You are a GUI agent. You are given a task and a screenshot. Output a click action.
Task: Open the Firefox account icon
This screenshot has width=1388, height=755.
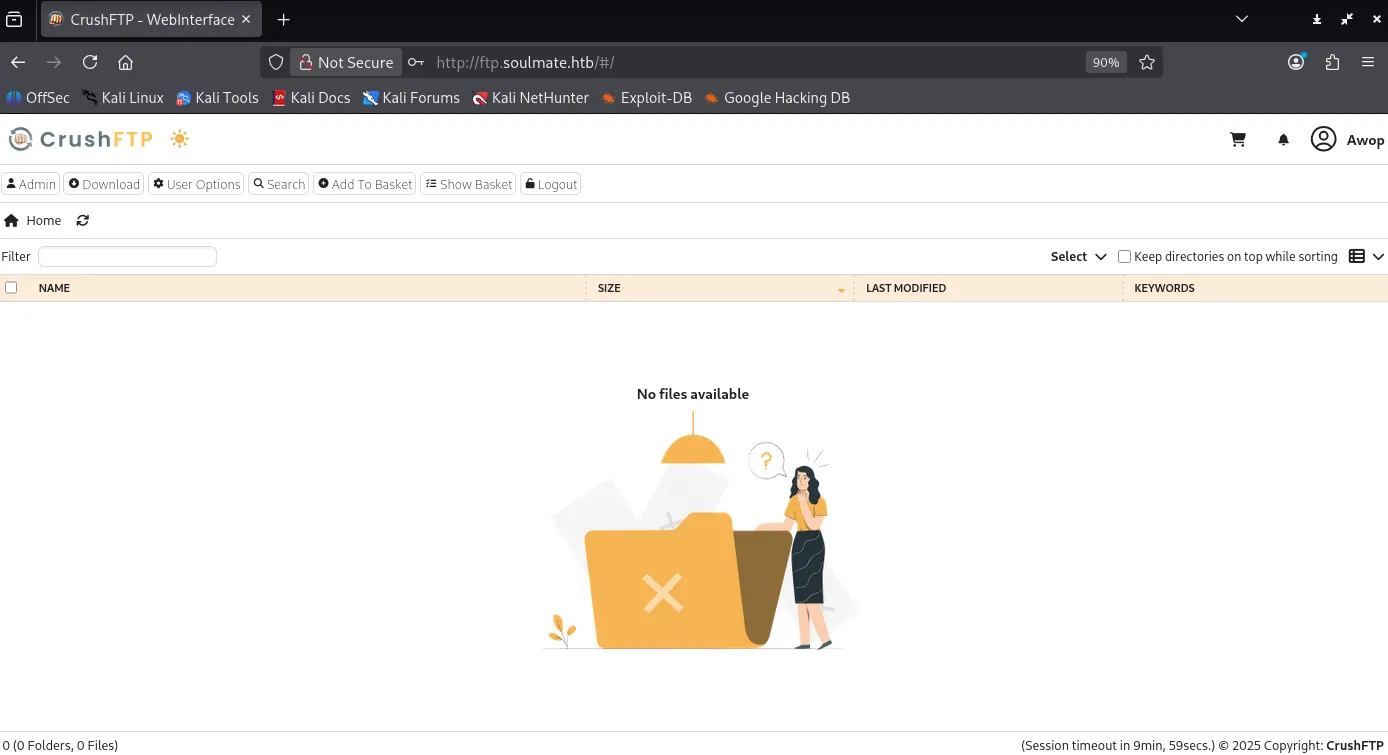pyautogui.click(x=1296, y=62)
